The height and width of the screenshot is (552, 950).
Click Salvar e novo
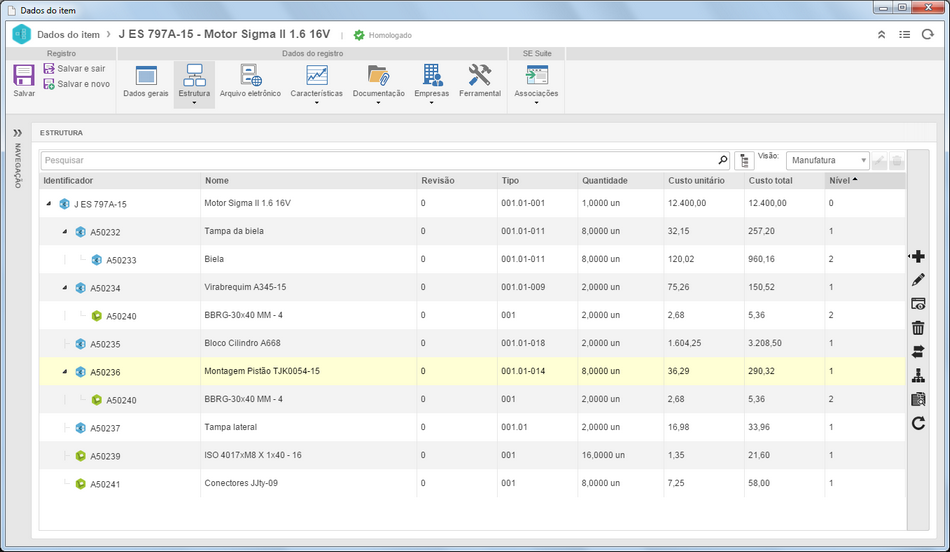click(77, 84)
